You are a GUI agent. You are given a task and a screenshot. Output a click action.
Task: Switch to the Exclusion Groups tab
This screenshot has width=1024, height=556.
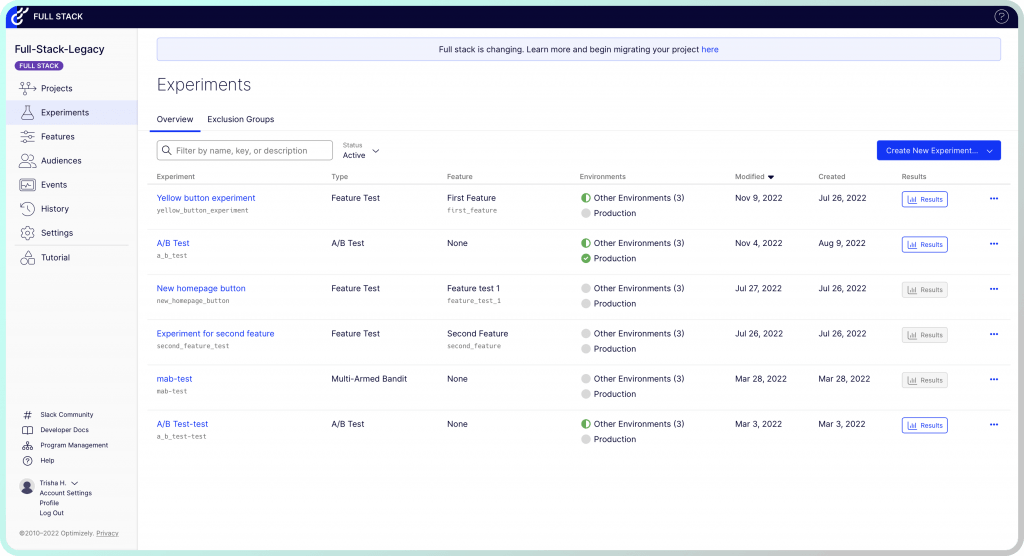pos(240,120)
